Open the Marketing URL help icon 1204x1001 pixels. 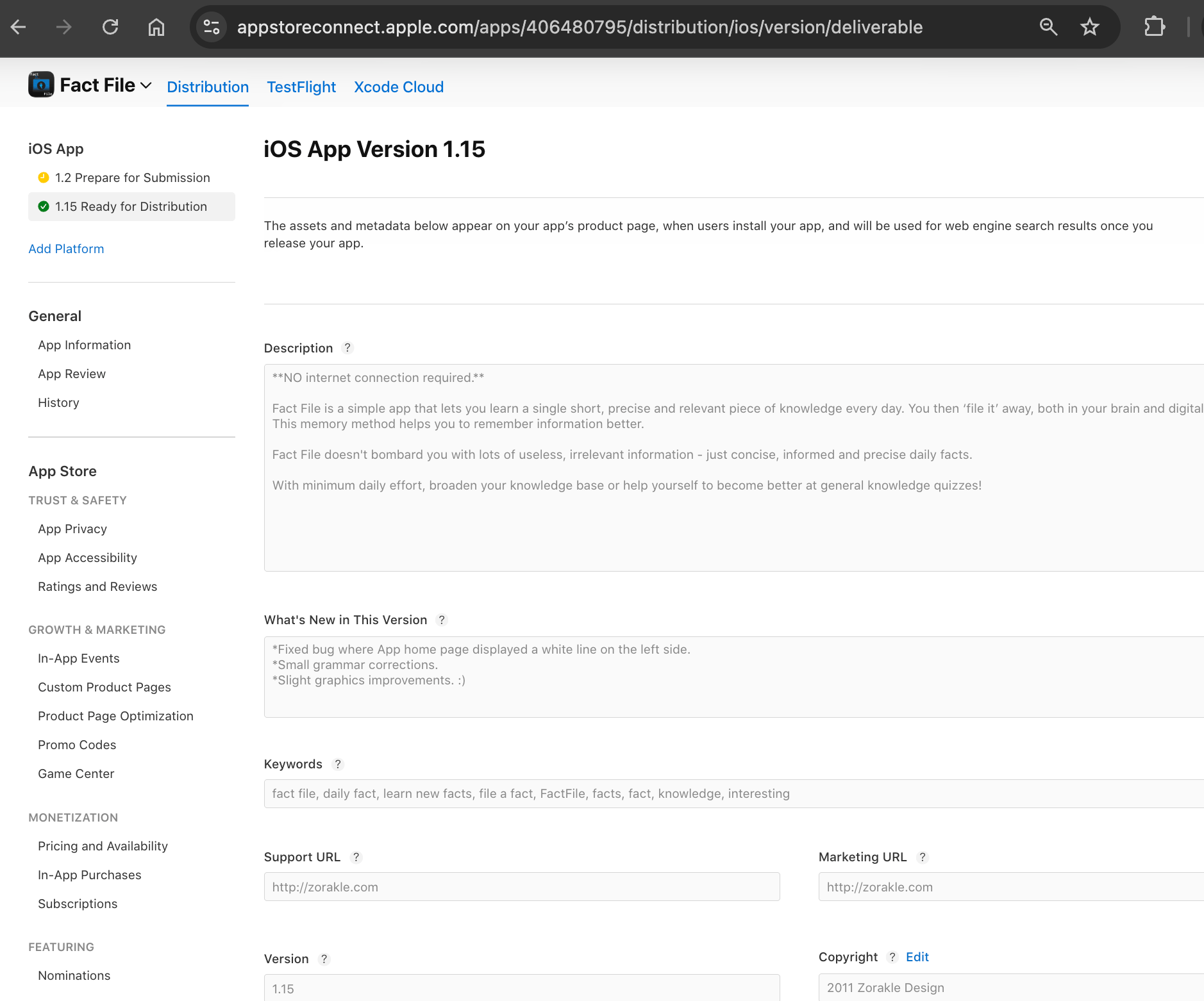click(923, 857)
